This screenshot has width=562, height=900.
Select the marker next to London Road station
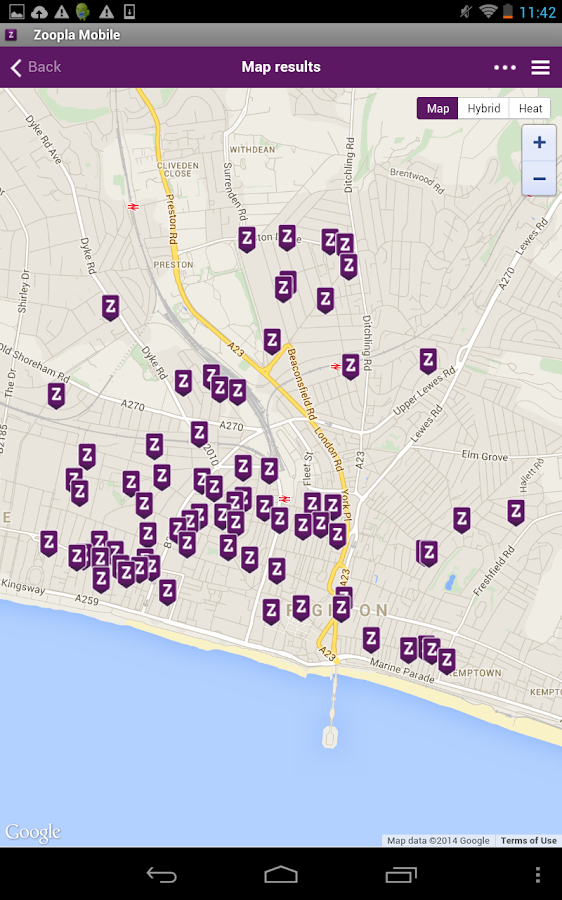[350, 366]
